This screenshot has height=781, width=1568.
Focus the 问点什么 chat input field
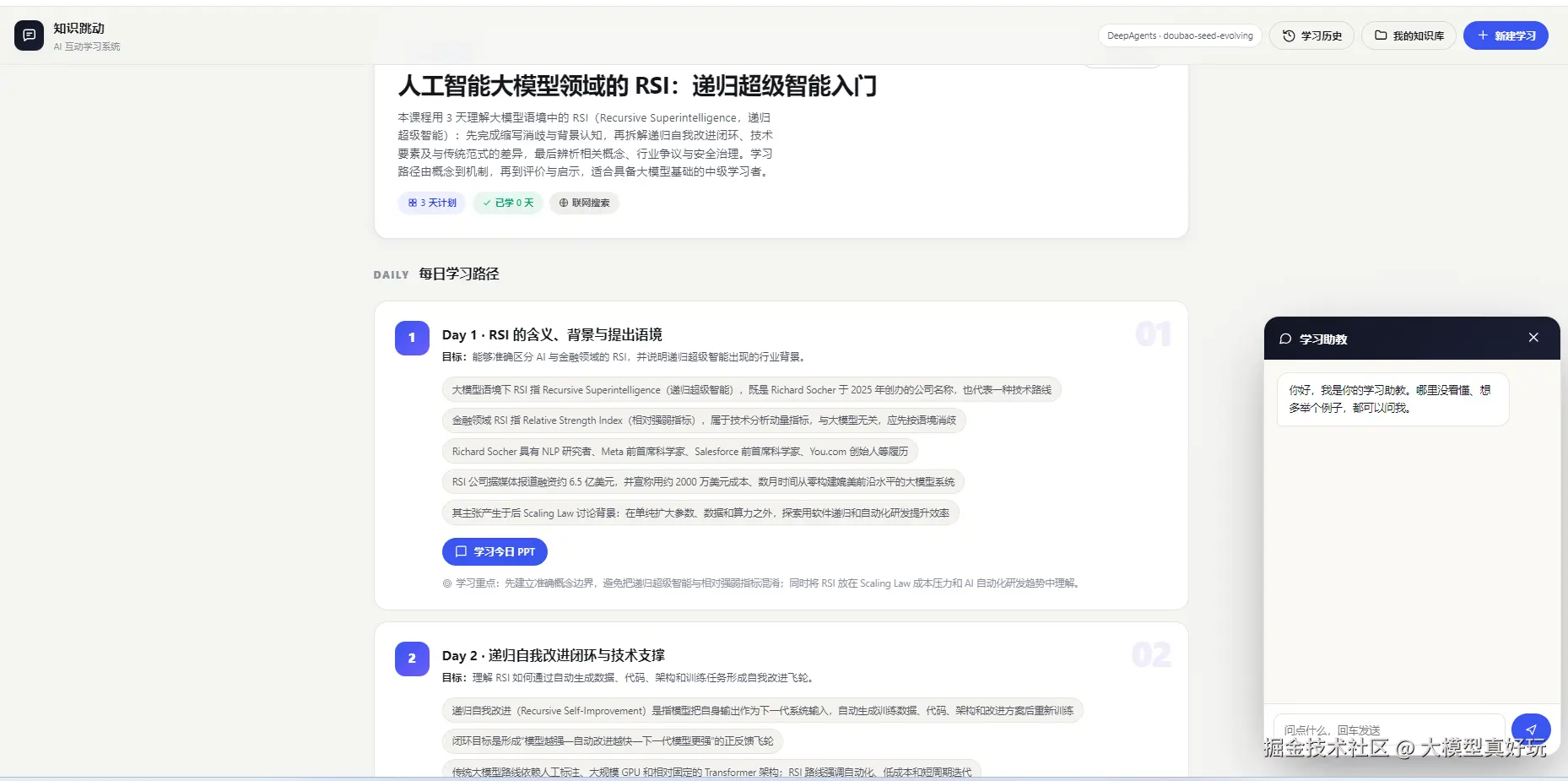tap(1389, 729)
